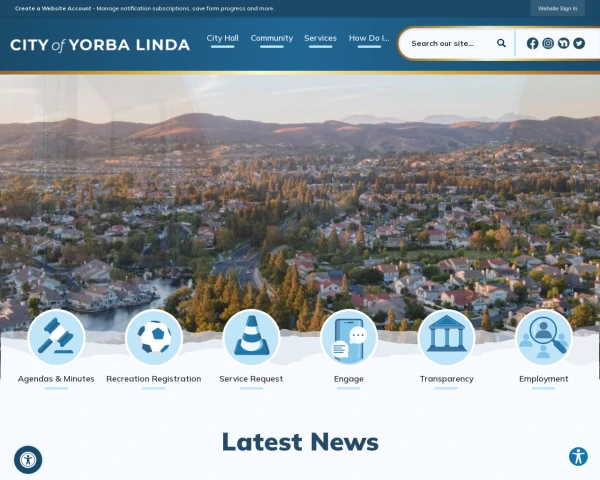Focus the Search our site input field

(x=450, y=43)
